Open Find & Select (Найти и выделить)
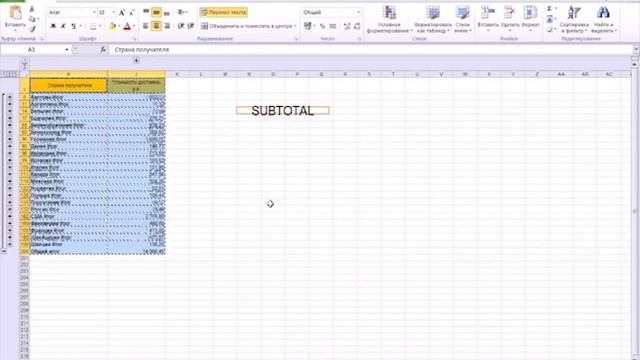The image size is (640, 360). tap(603, 19)
